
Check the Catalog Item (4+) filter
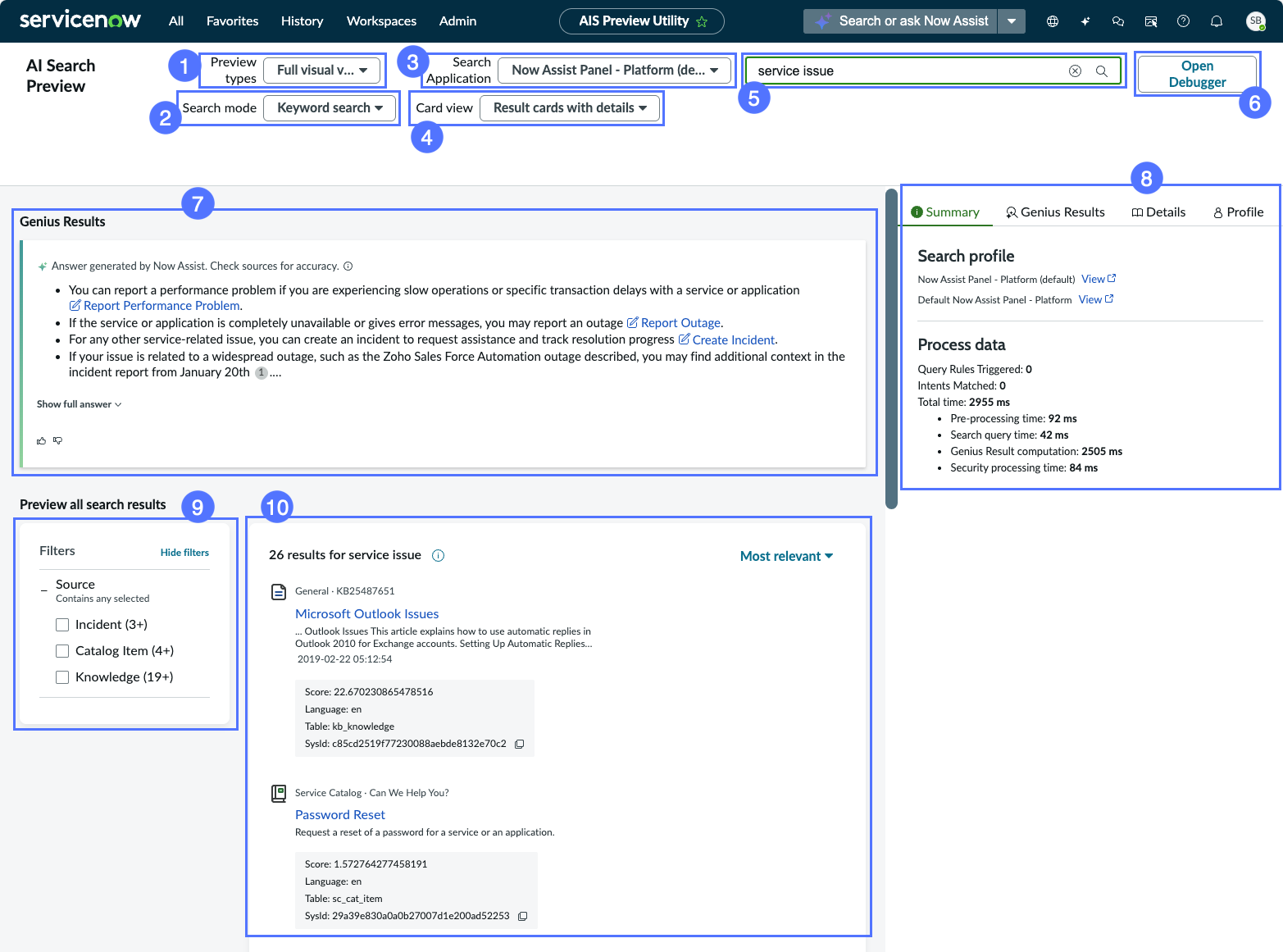coord(62,651)
